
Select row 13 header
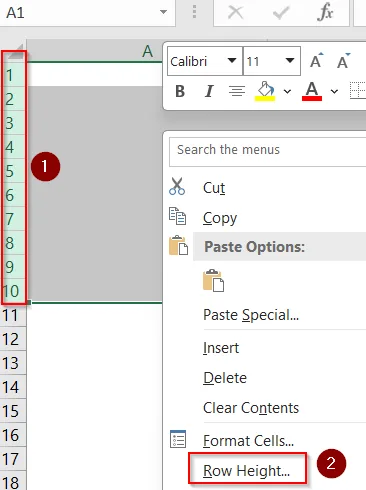pyautogui.click(x=13, y=363)
